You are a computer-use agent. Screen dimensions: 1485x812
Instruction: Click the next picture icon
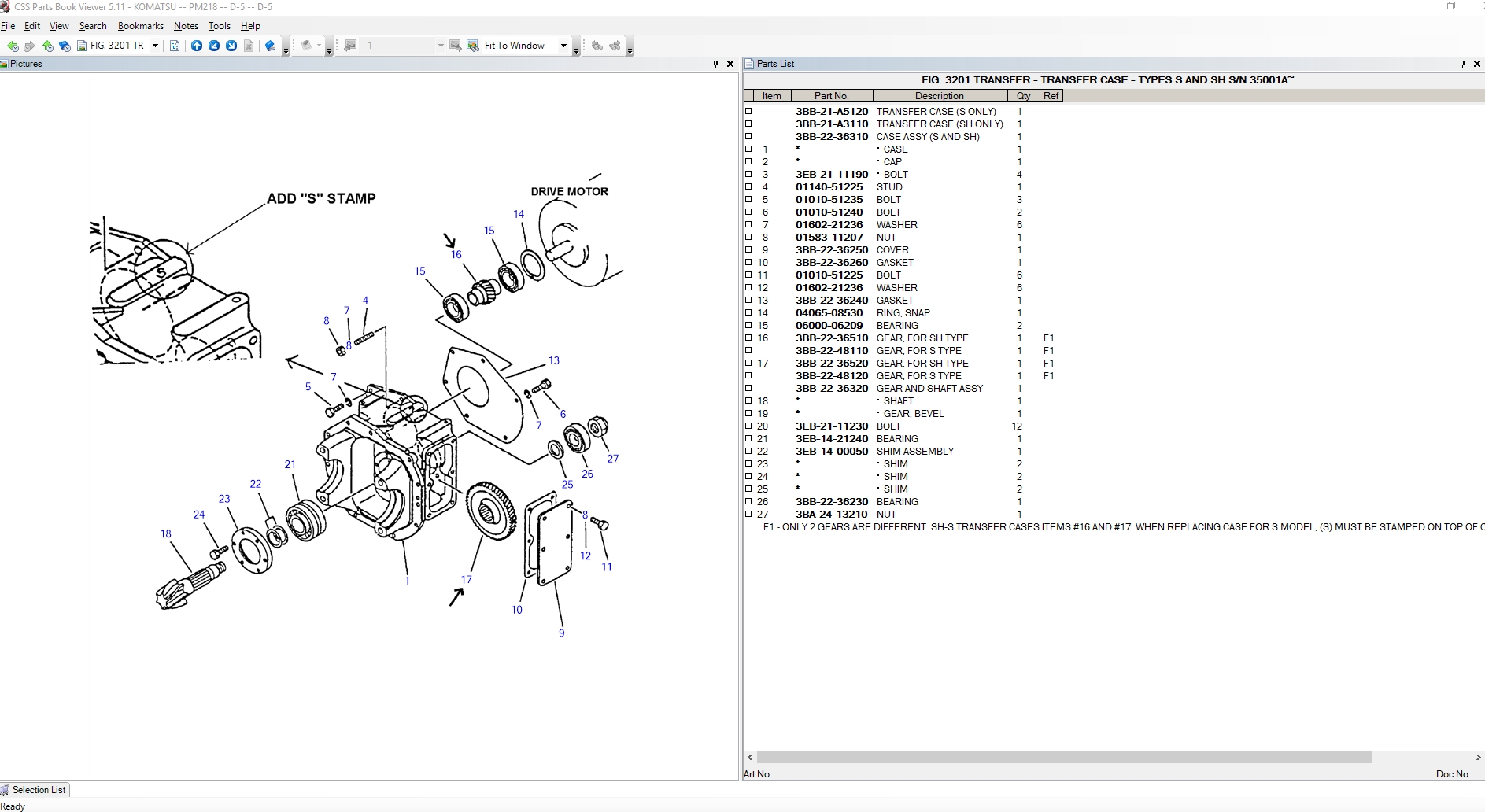[x=455, y=46]
